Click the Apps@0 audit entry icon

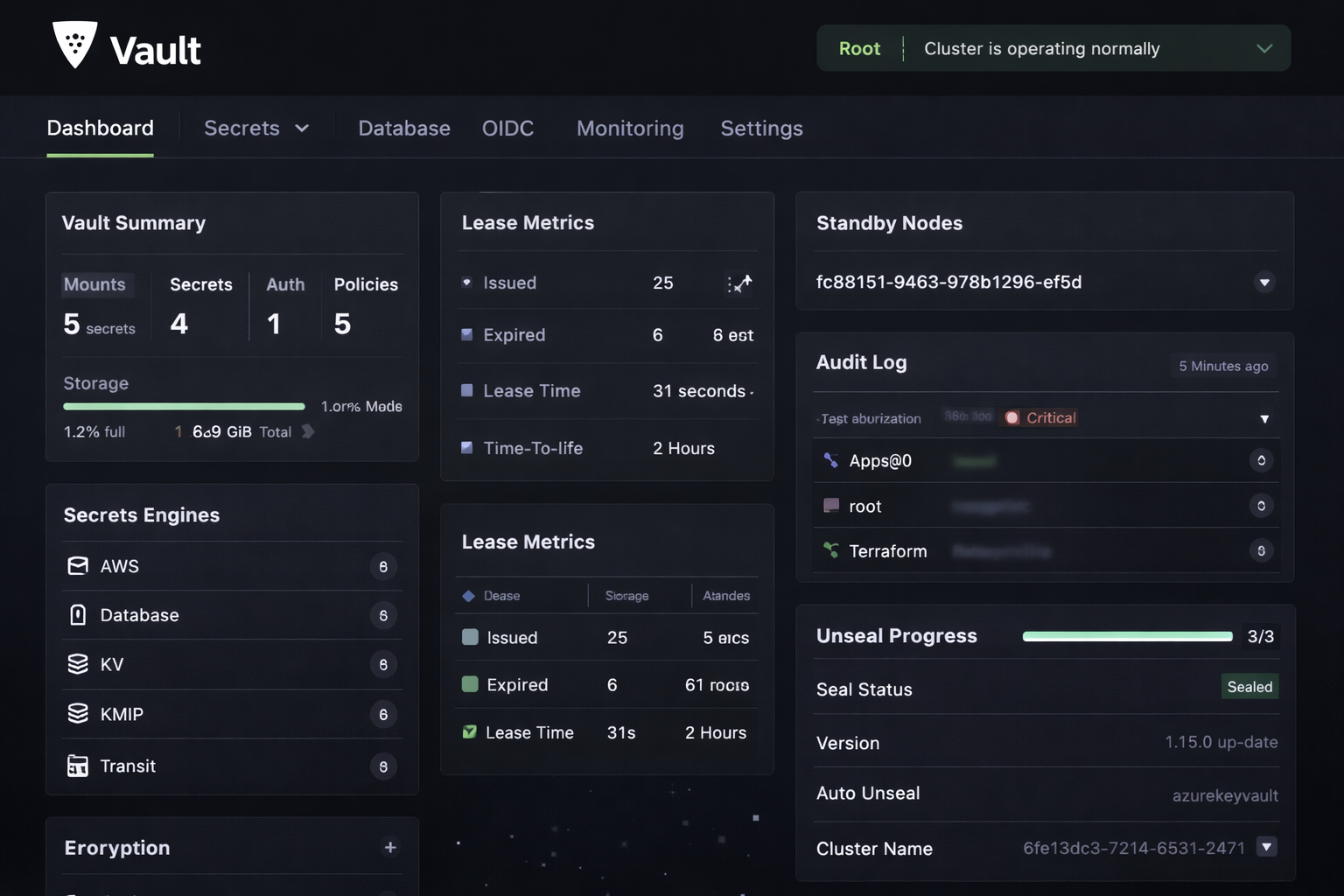(x=831, y=460)
